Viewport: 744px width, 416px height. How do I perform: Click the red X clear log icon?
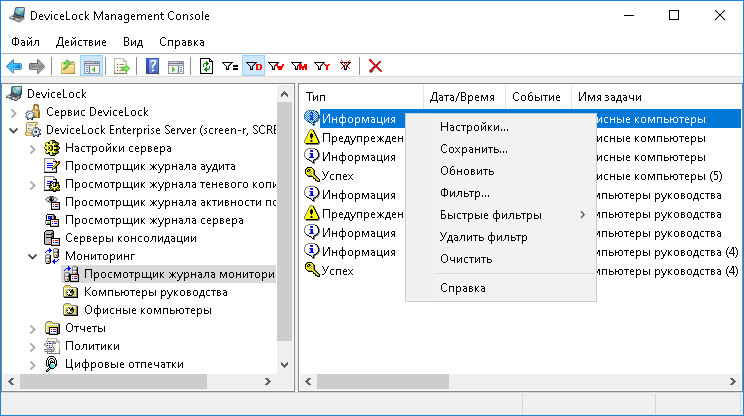376,67
